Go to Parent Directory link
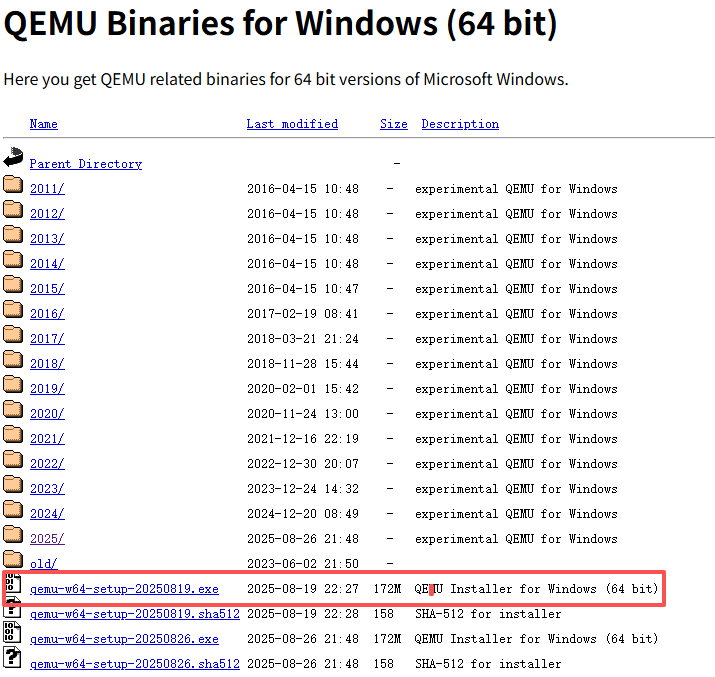This screenshot has height=677, width=715. 85,164
